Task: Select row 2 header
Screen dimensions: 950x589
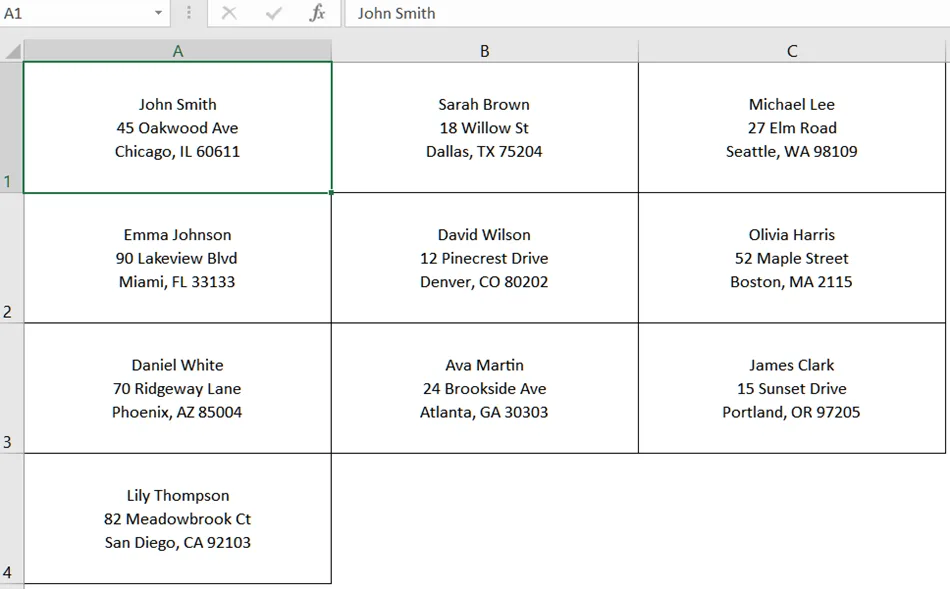Action: coord(11,258)
